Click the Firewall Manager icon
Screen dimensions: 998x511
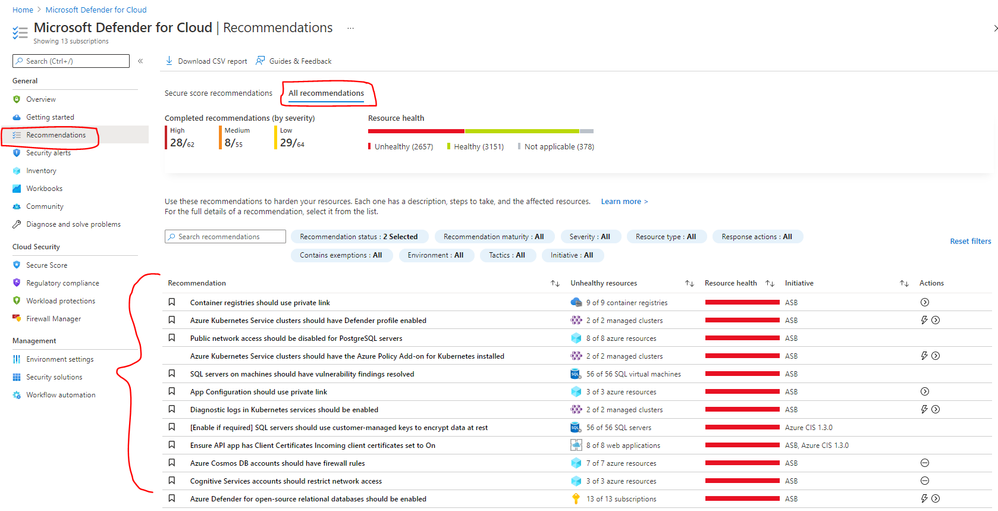(17, 318)
